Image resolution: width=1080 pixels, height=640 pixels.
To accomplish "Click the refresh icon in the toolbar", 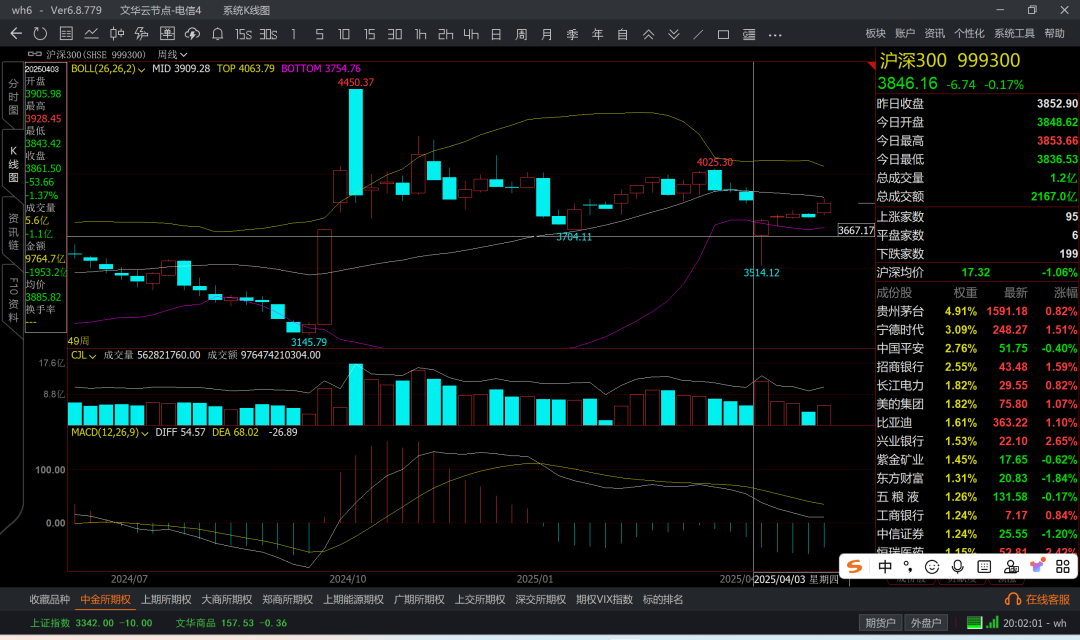I will tap(40, 34).
